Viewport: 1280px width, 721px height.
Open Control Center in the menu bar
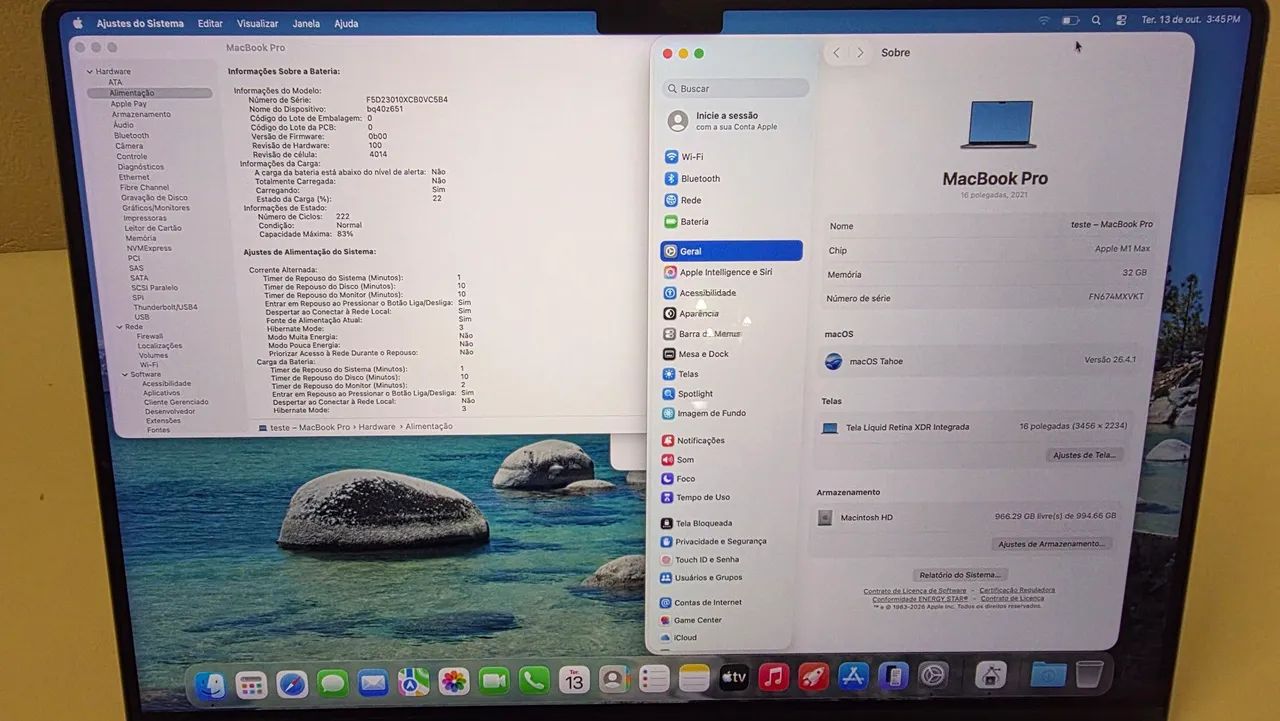(x=1121, y=20)
